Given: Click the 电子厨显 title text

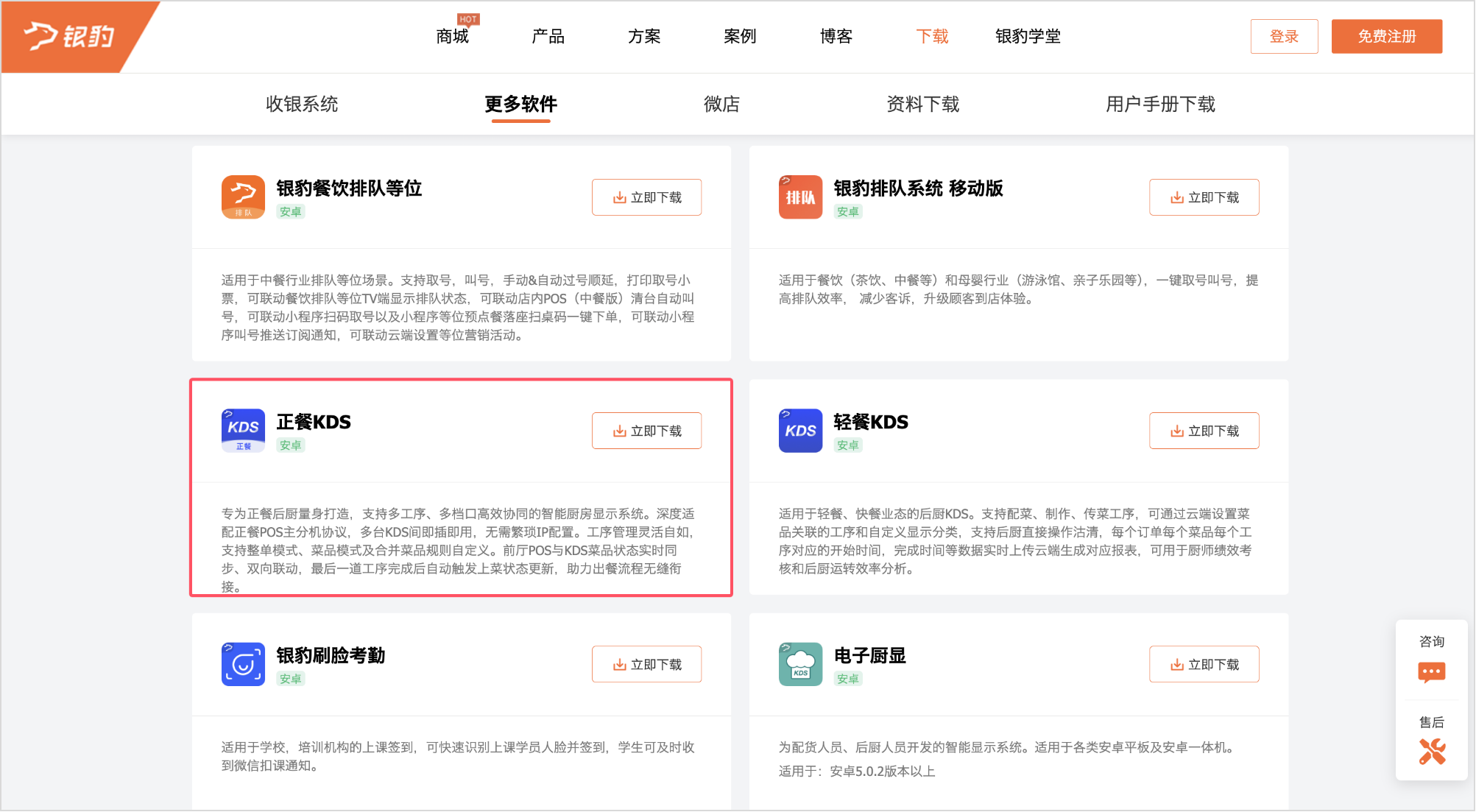Looking at the screenshot, I should [869, 655].
